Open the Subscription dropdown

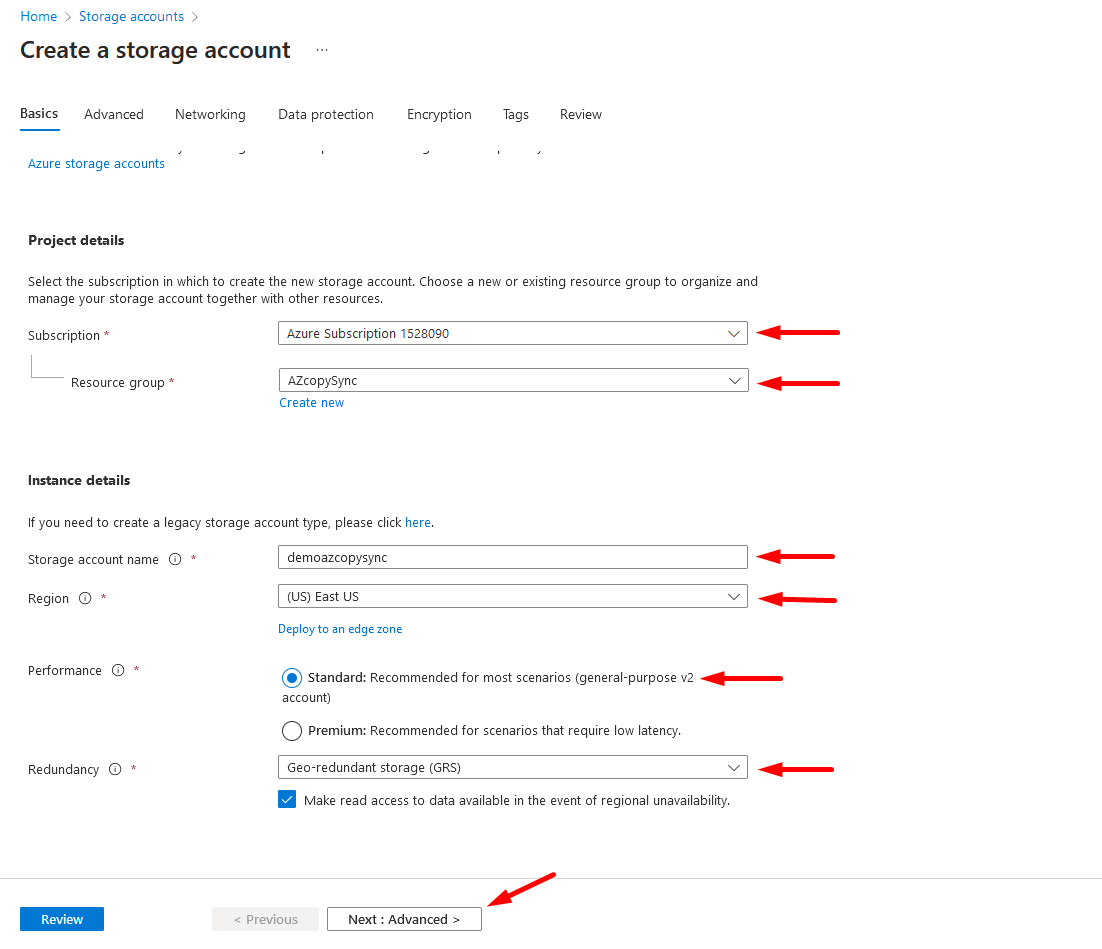click(735, 333)
